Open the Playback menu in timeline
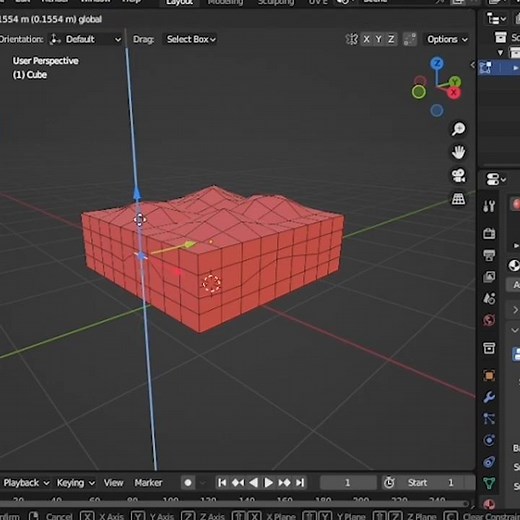The image size is (520, 520). click(x=26, y=483)
